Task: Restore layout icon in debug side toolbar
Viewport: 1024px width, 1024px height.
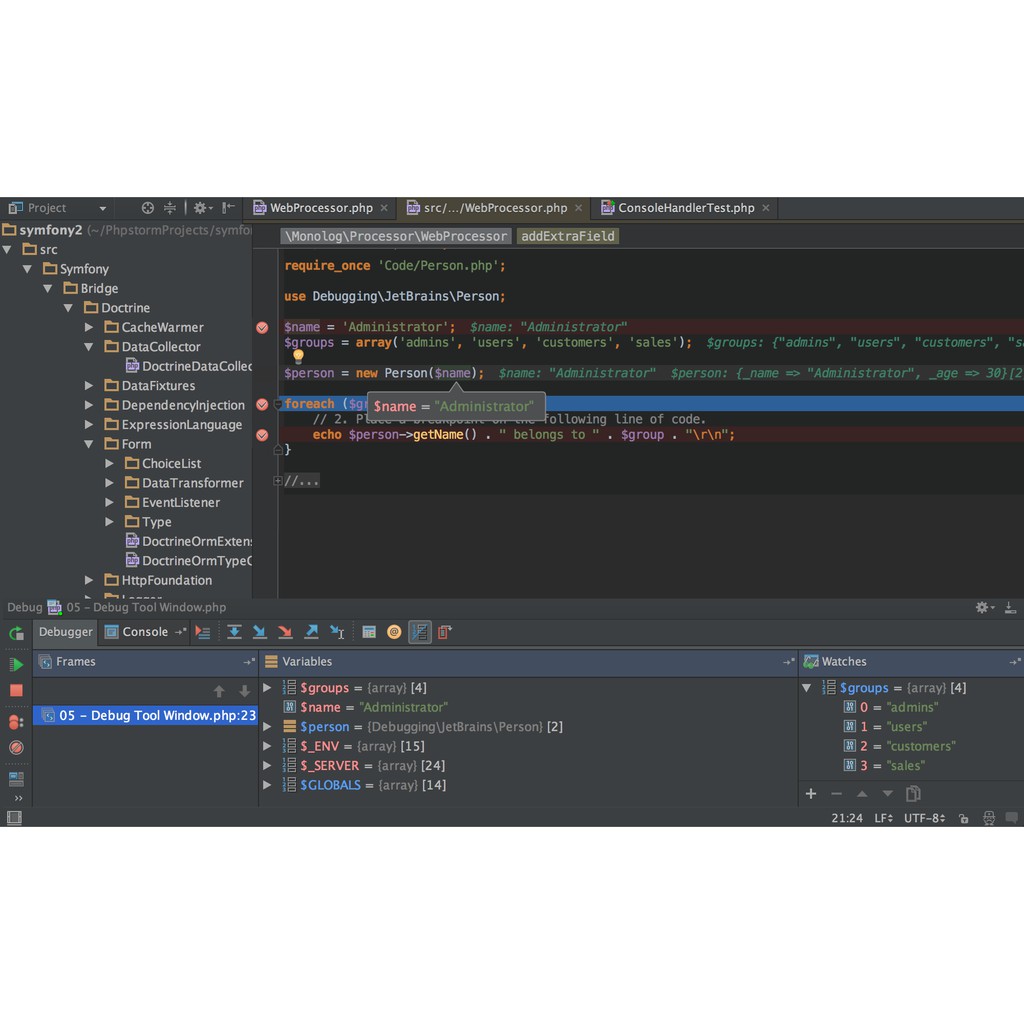Action: [16, 779]
